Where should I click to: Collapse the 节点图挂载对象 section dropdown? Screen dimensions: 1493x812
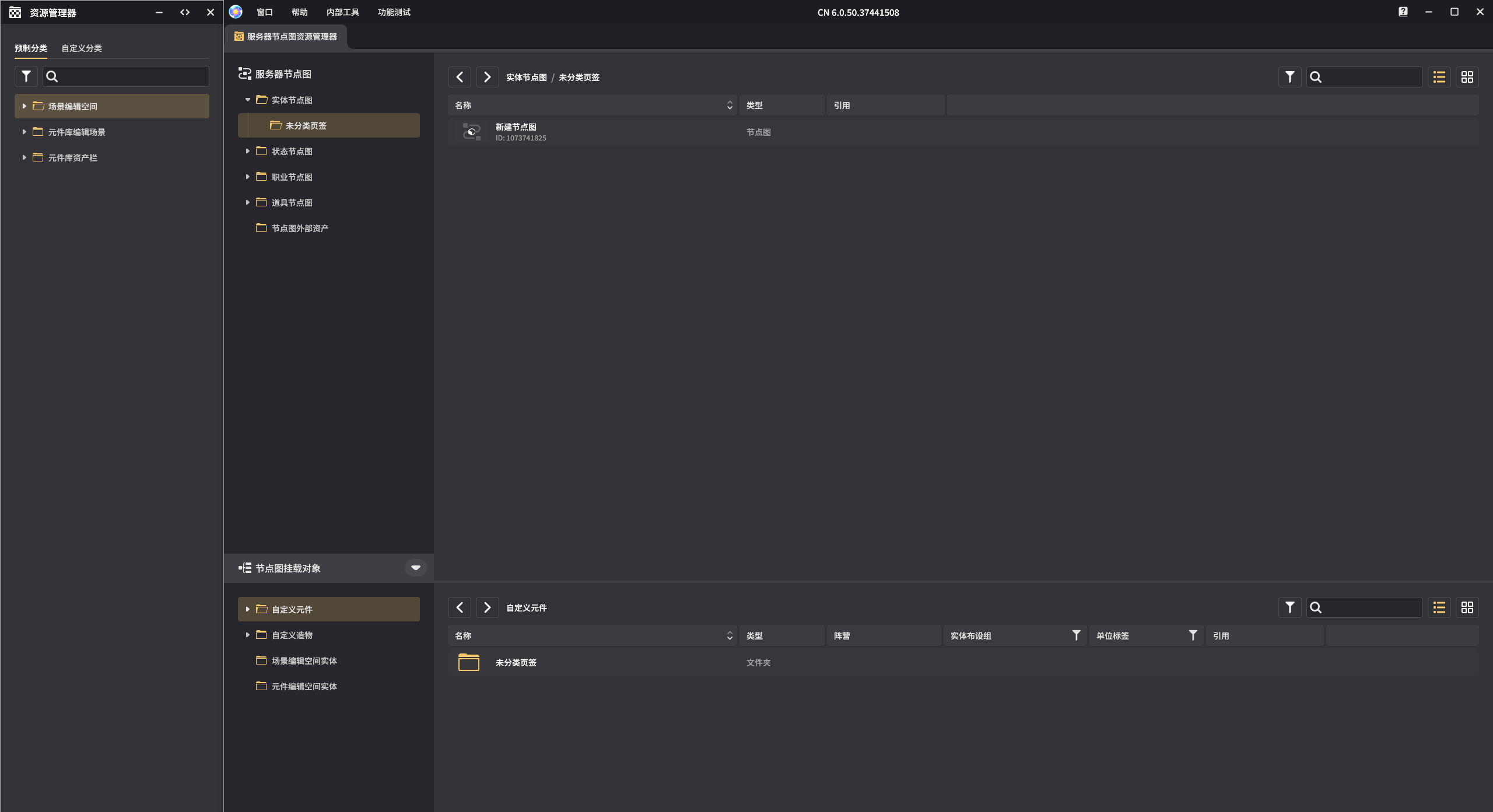point(415,568)
